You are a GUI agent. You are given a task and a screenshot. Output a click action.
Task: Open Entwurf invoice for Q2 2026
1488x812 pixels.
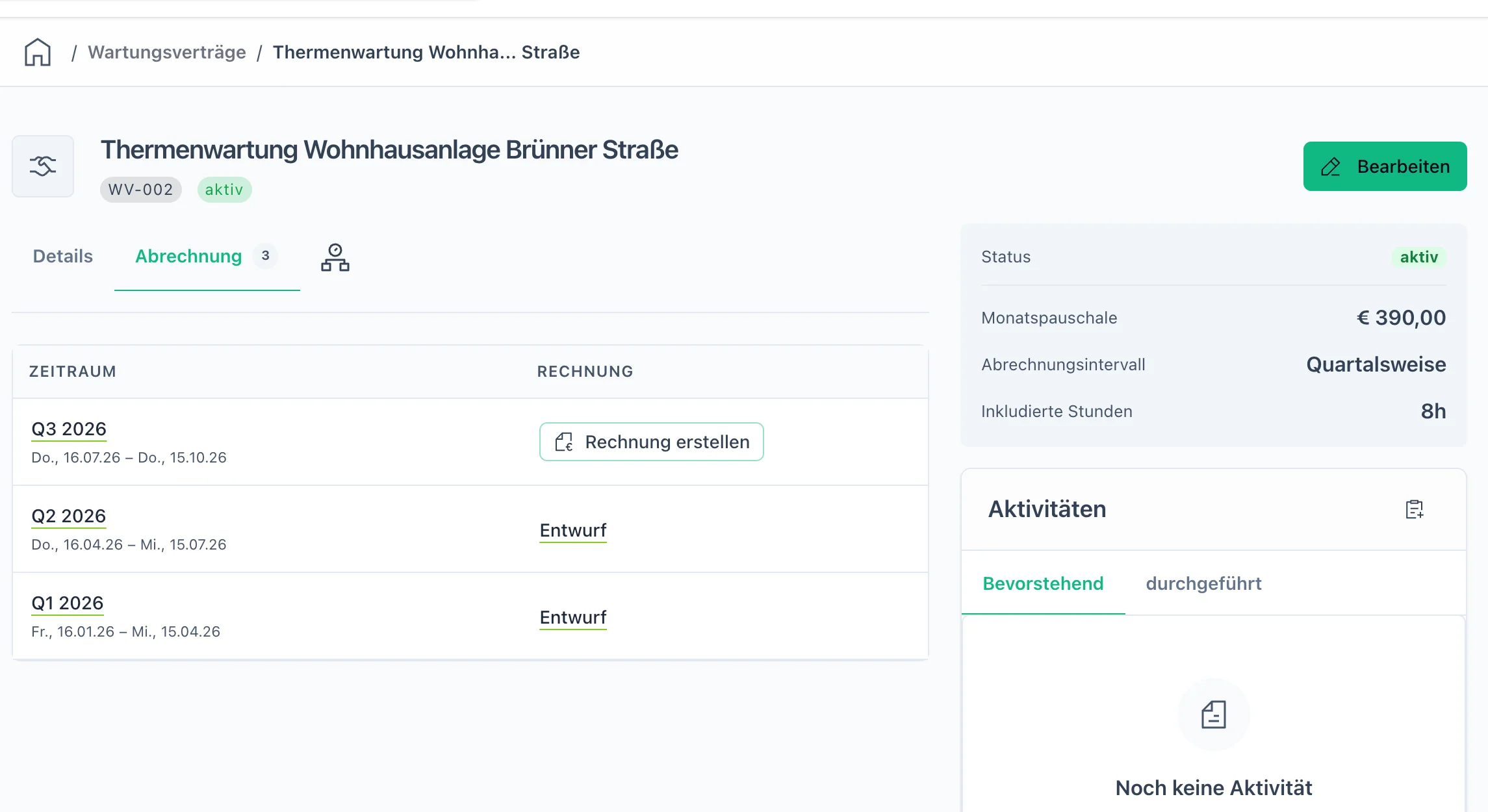point(573,530)
